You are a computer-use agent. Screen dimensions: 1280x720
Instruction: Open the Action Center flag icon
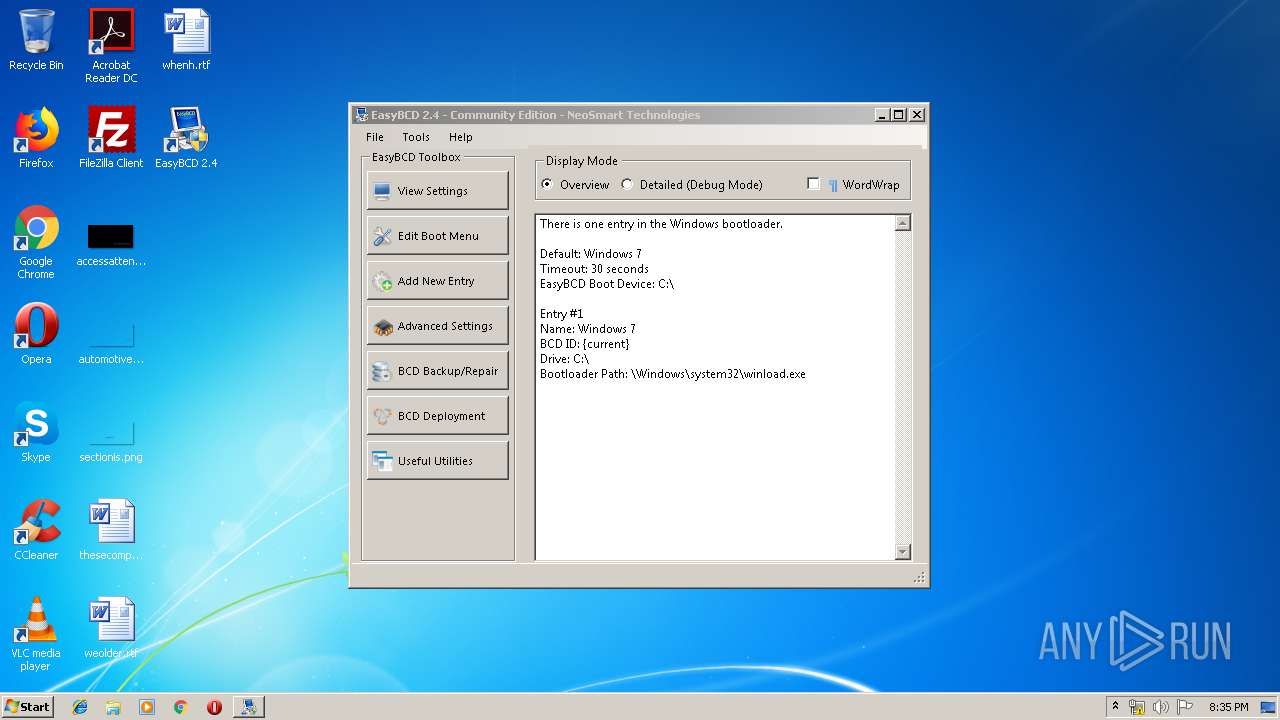1184,707
